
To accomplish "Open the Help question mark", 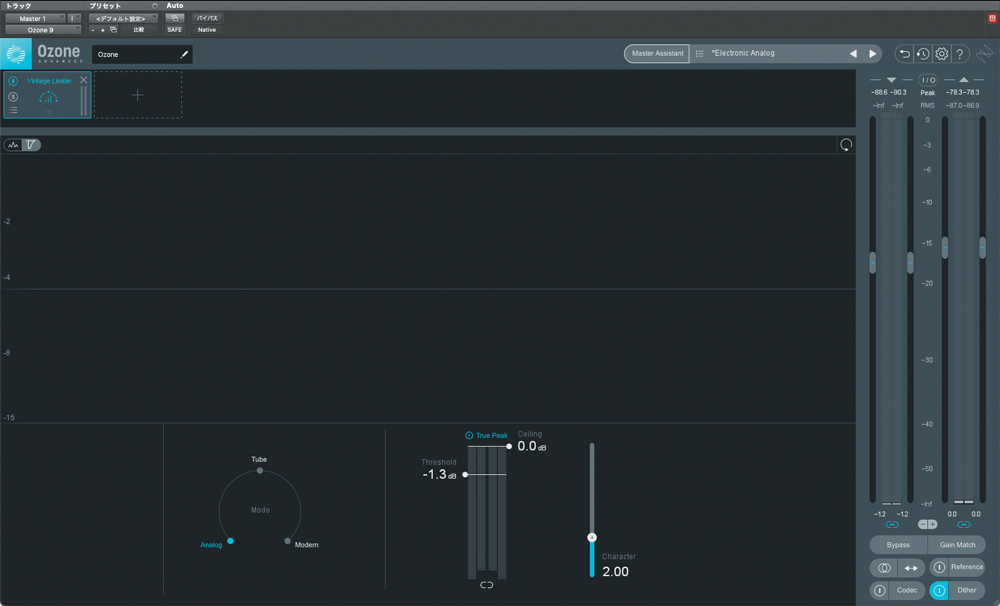I will pos(960,54).
